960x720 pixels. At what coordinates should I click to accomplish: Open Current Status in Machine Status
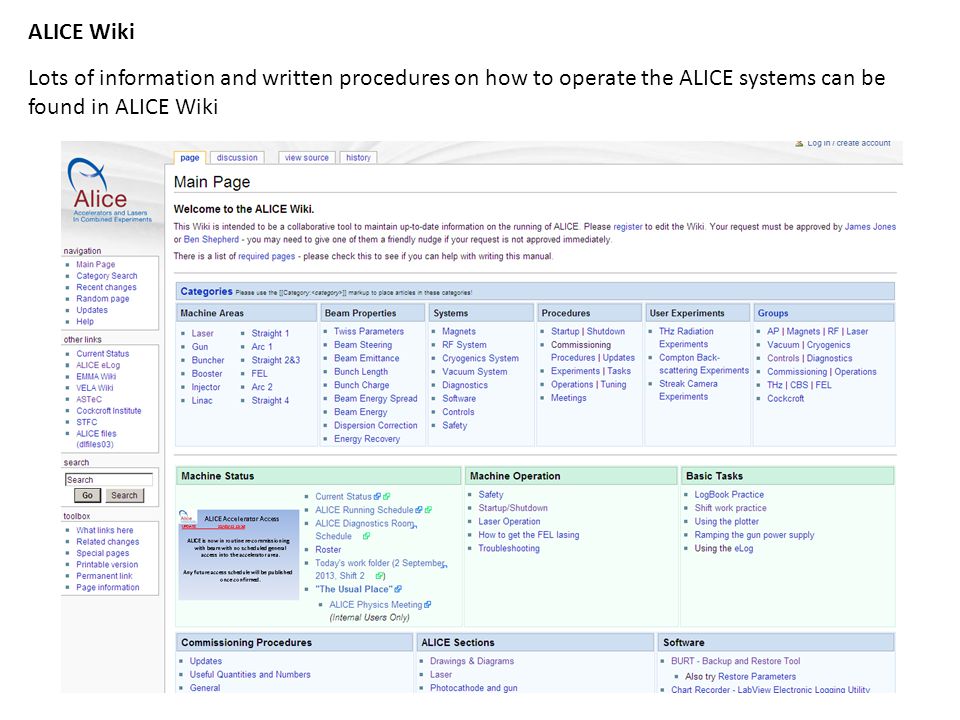pyautogui.click(x=343, y=497)
